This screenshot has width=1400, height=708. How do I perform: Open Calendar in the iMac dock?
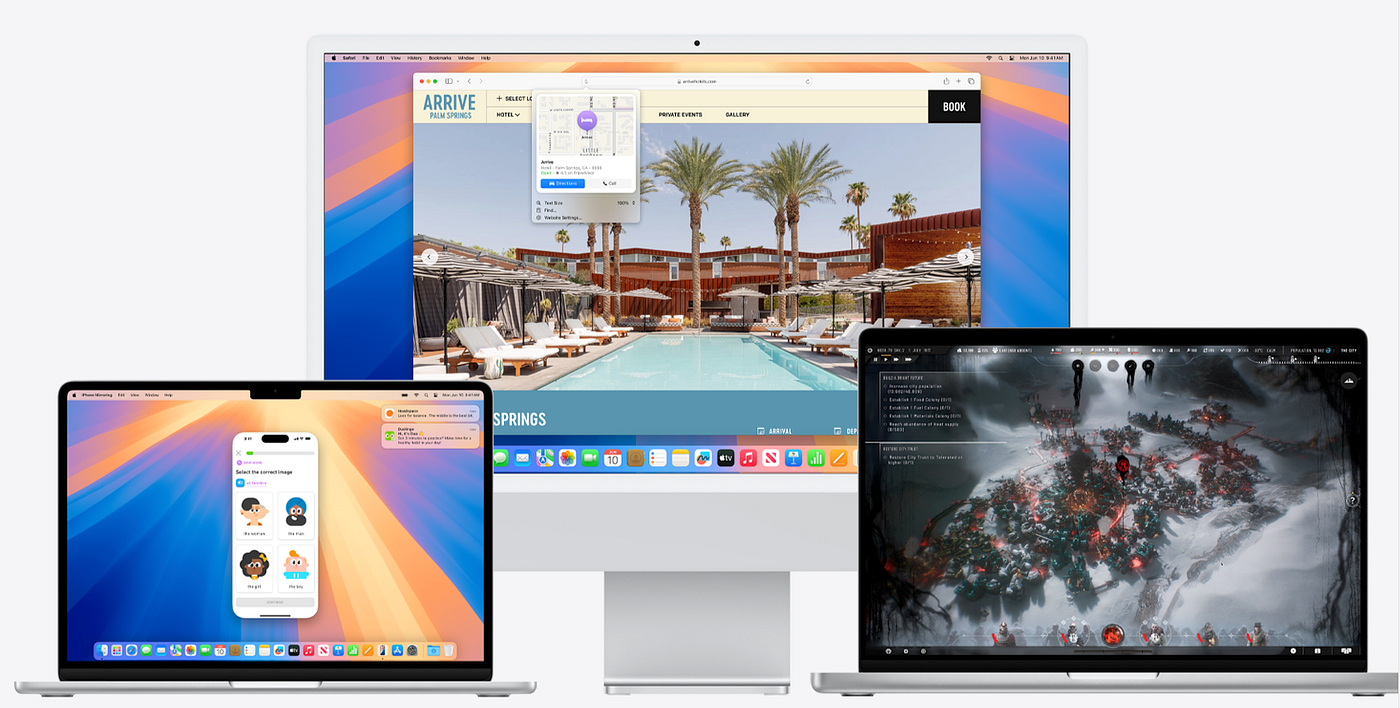point(613,458)
